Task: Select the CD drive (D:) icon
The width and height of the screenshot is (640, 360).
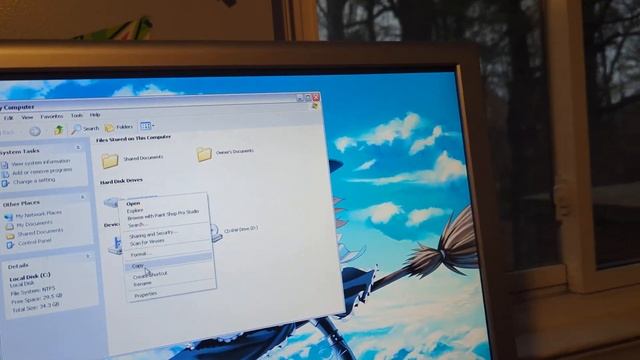Action: [216, 233]
